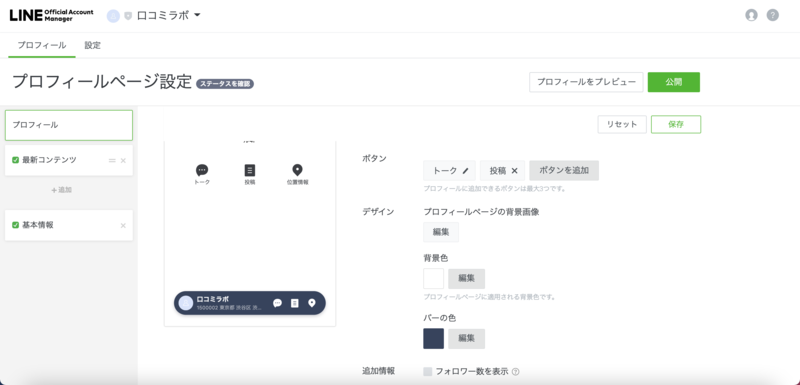Click the 1500002 東京都 渋谷区 address text
This screenshot has height=385, width=800.
click(x=230, y=308)
